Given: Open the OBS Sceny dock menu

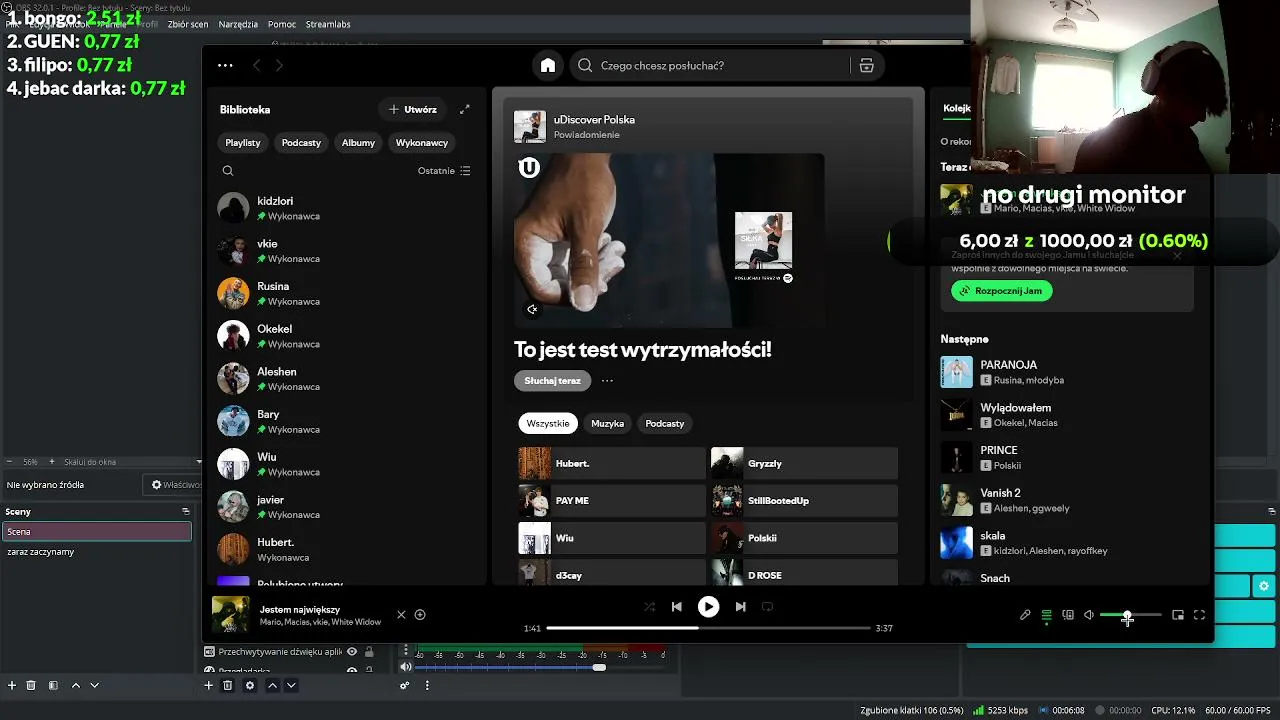Looking at the screenshot, I should point(185,512).
